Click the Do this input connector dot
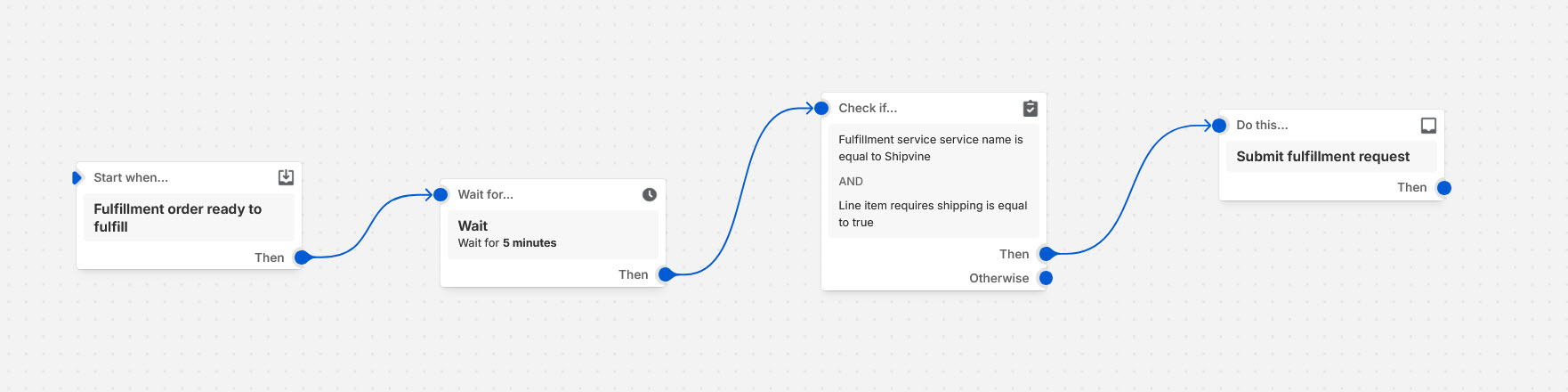Viewport: 1568px width, 392px height. [1219, 126]
